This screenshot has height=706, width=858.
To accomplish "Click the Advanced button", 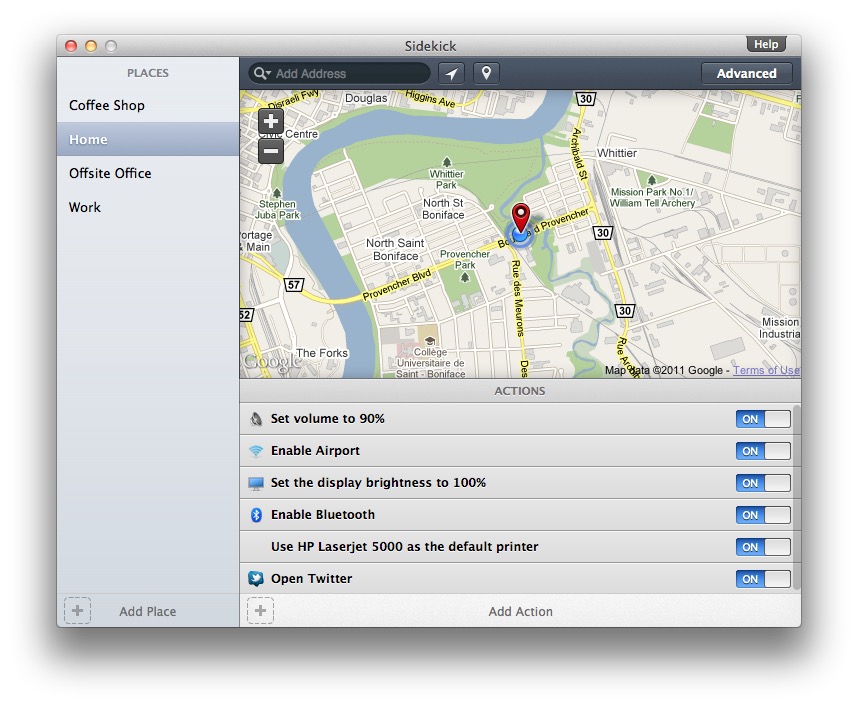I will click(746, 73).
